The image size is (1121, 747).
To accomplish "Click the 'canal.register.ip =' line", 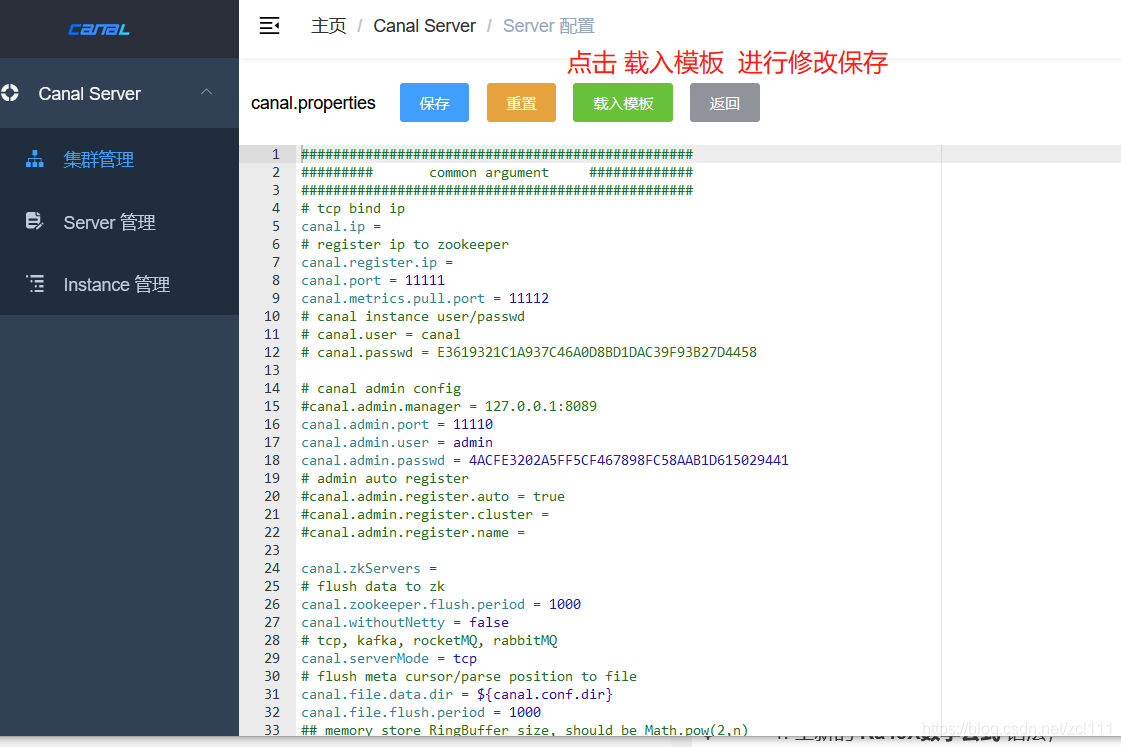I will 377,262.
